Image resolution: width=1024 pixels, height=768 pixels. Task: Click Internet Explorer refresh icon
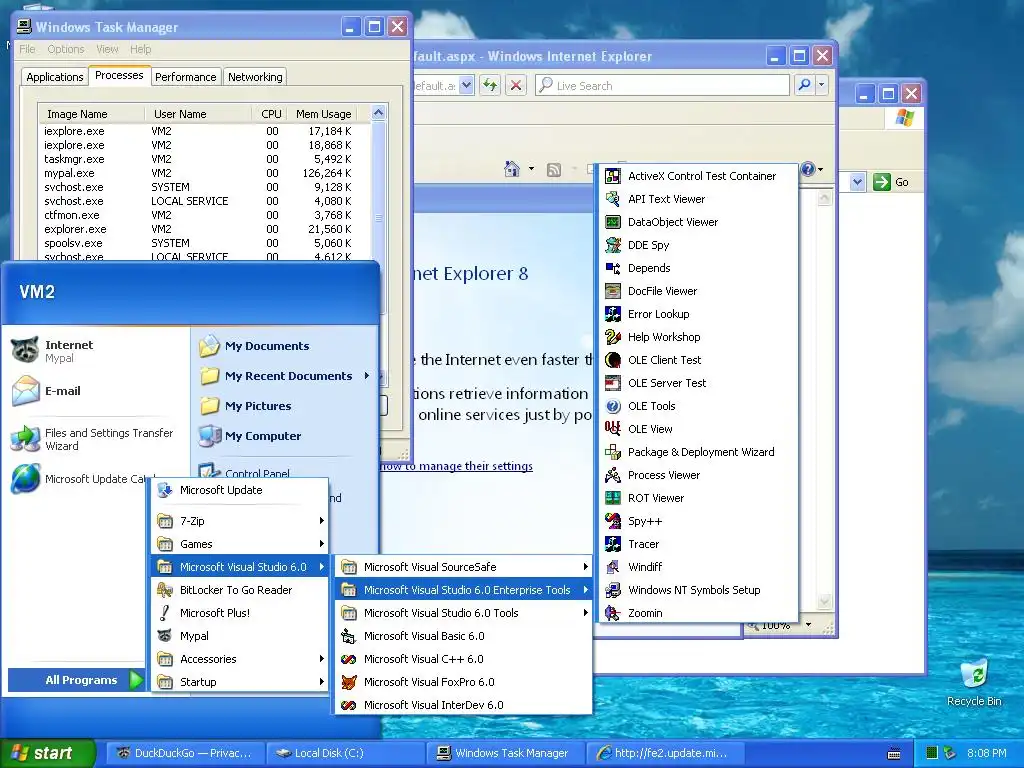[x=490, y=86]
